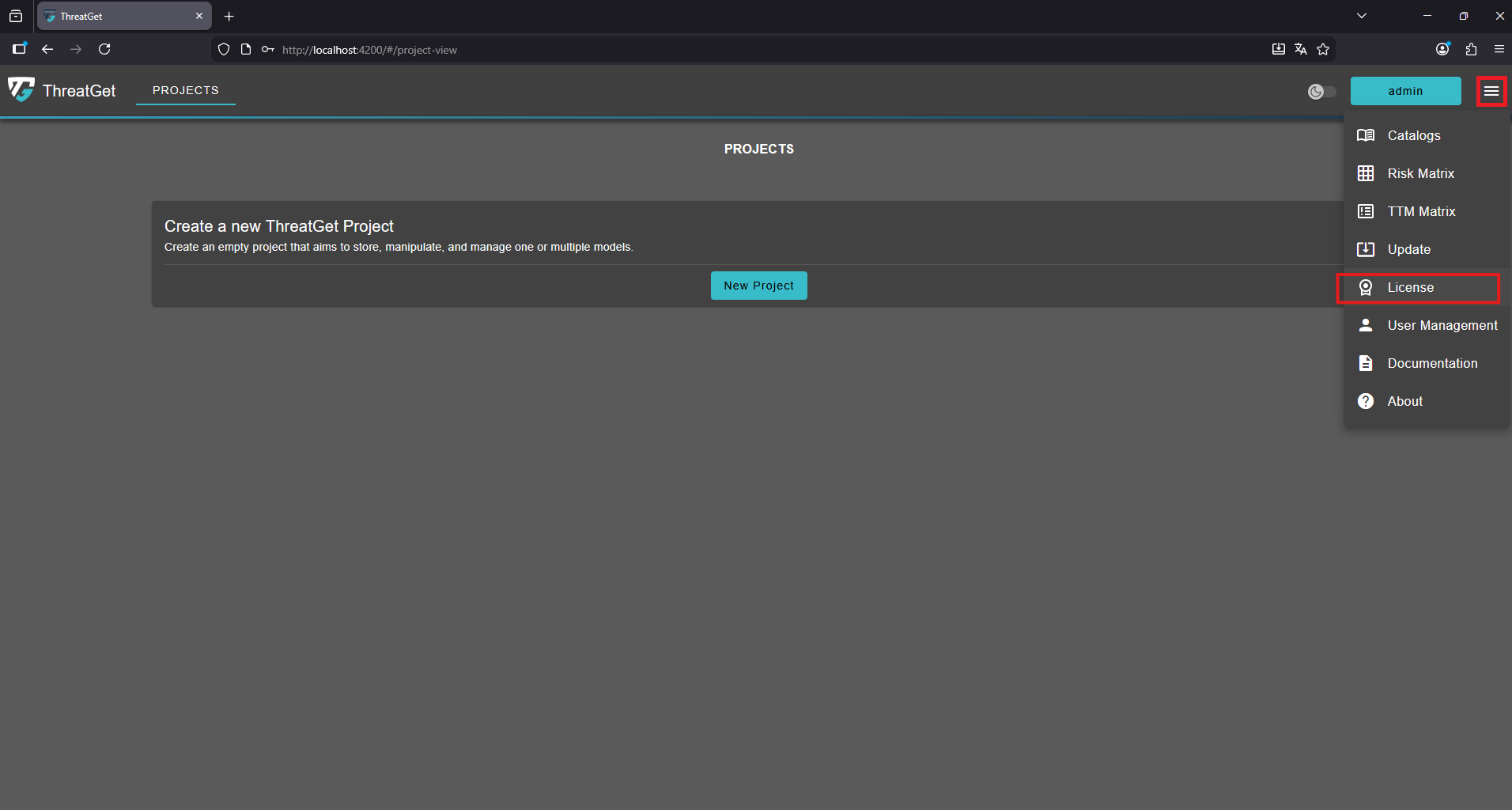Reload the current page
The image size is (1512, 810).
click(104, 49)
